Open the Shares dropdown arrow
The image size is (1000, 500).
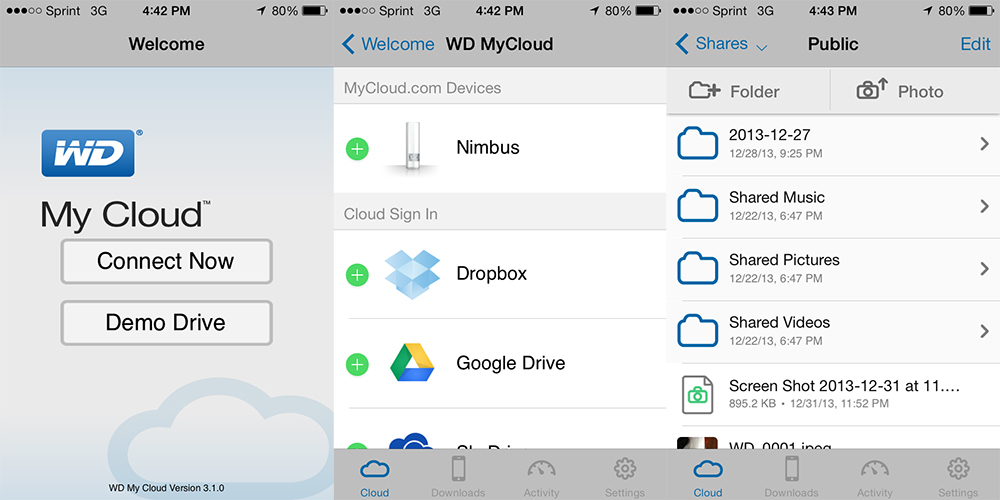[x=762, y=47]
